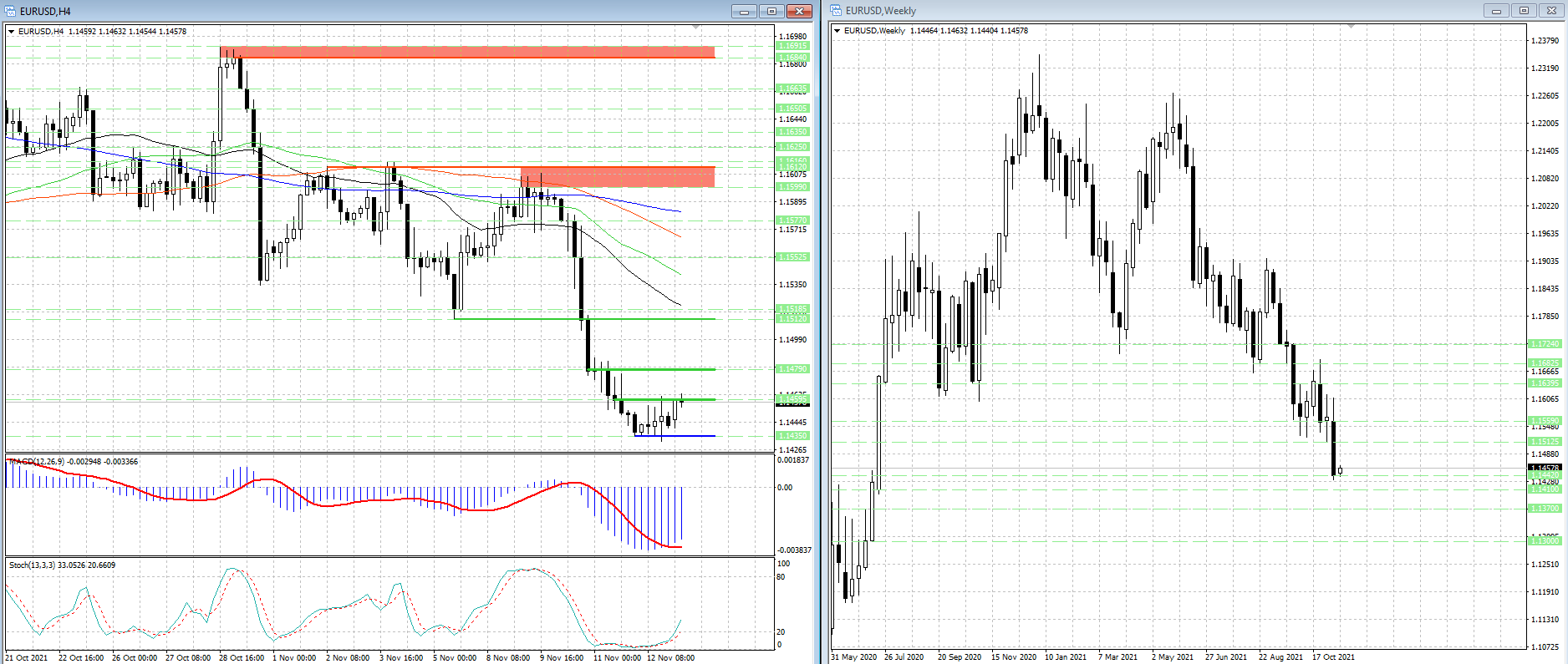Viewport: 1568px width, 664px height.
Task: Close the EURUSD,H4 chart window
Action: [799, 11]
